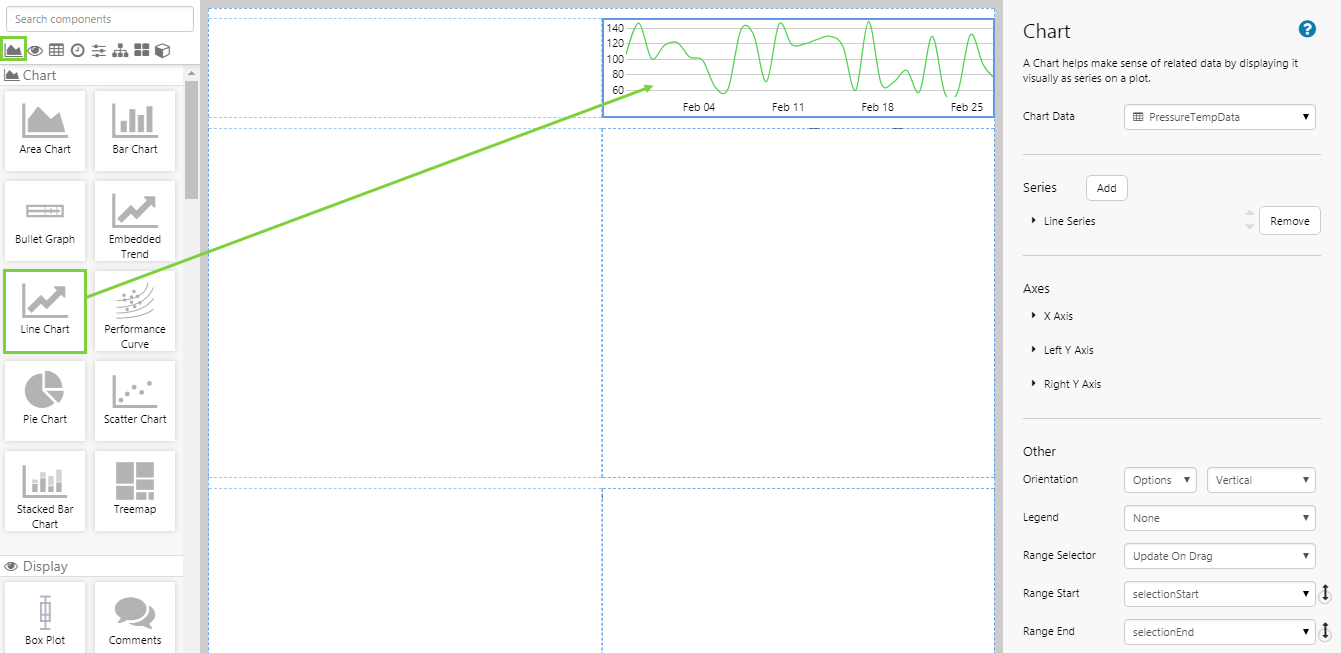Image resolution: width=1341 pixels, height=653 pixels.
Task: Open the Chart Data dropdown
Action: [x=1219, y=117]
